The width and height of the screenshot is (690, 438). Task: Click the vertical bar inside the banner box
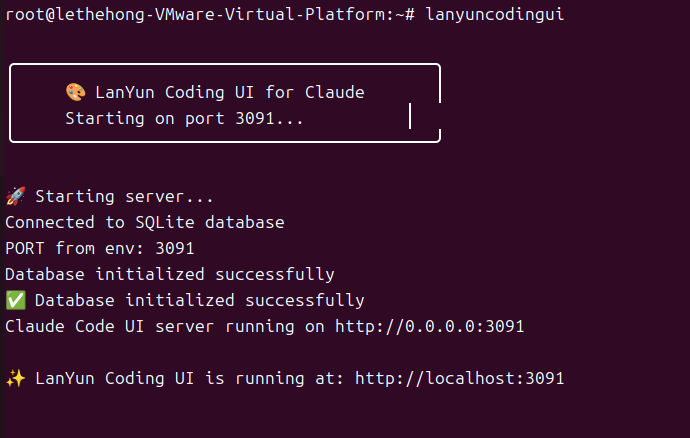pos(410,116)
